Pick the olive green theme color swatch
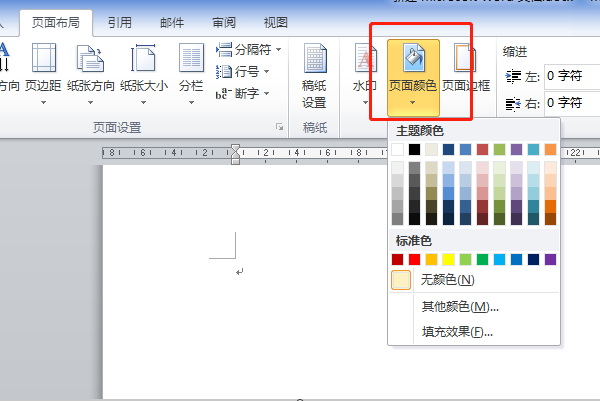Screen dimensions: 600x401 tap(499, 150)
